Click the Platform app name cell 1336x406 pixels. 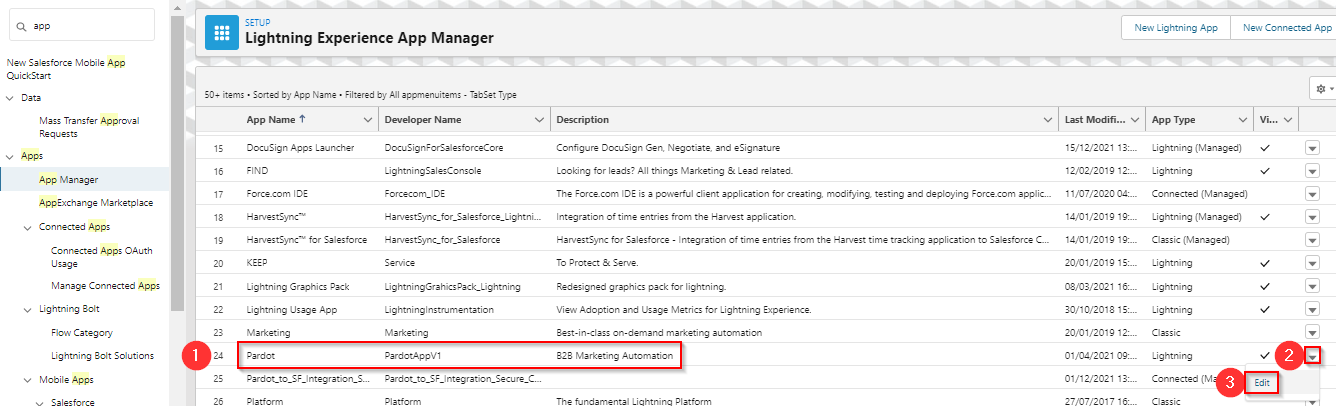pyautogui.click(x=265, y=401)
